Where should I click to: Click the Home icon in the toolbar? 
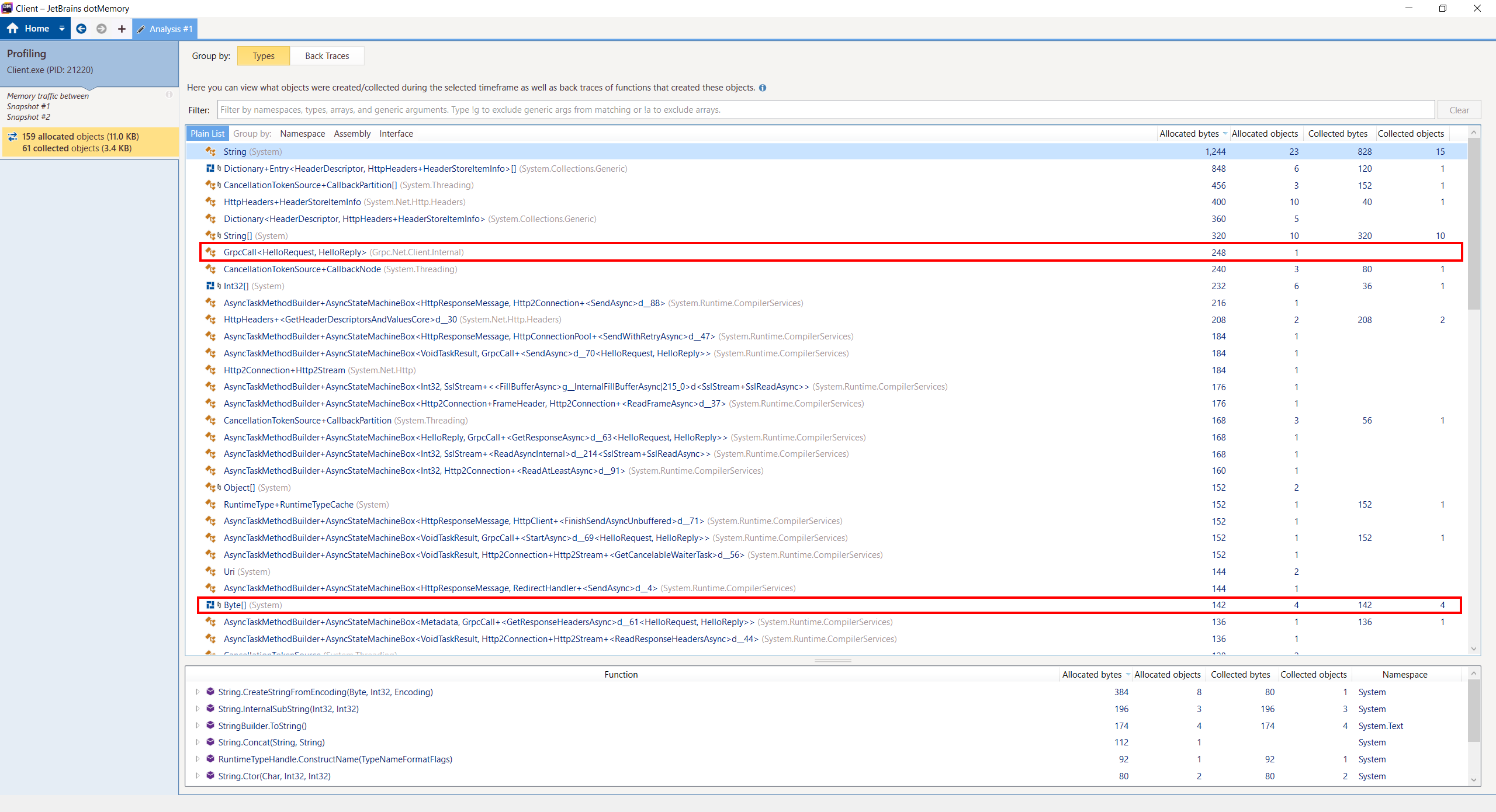click(x=13, y=28)
